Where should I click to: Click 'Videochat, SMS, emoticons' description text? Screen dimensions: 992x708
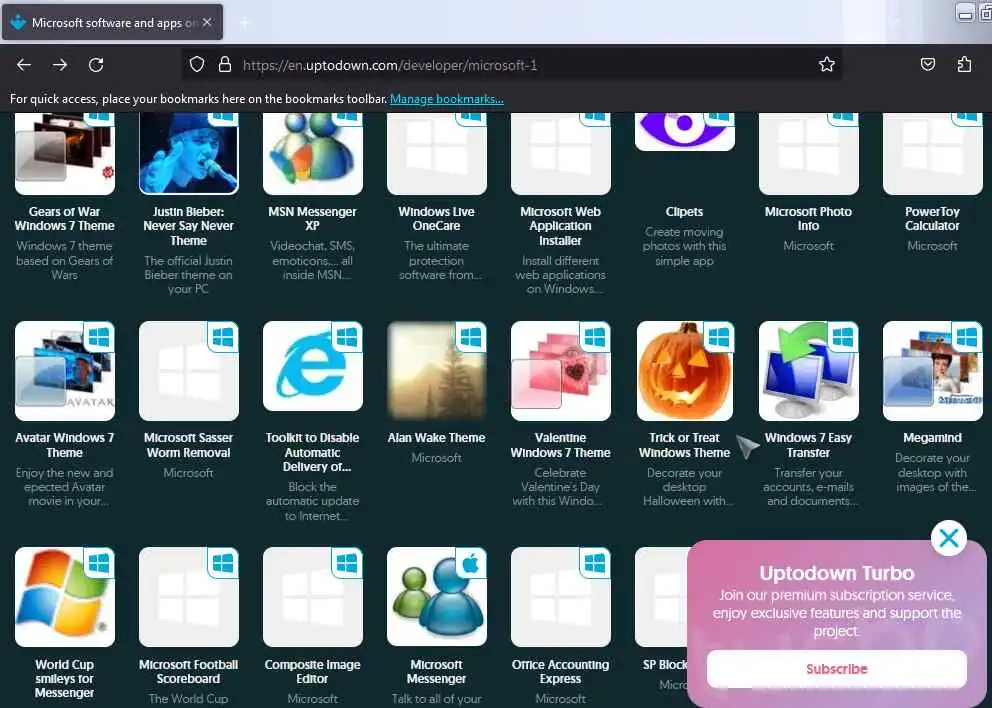(x=313, y=260)
